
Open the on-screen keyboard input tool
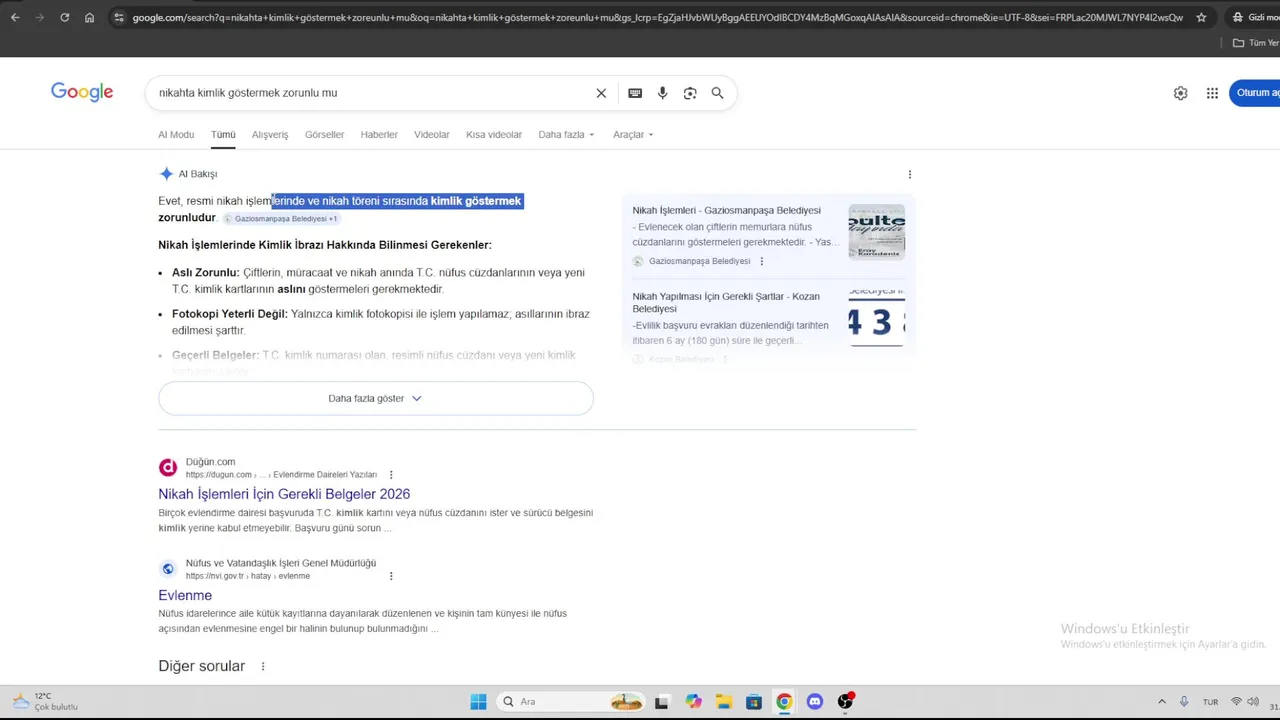pyautogui.click(x=635, y=93)
